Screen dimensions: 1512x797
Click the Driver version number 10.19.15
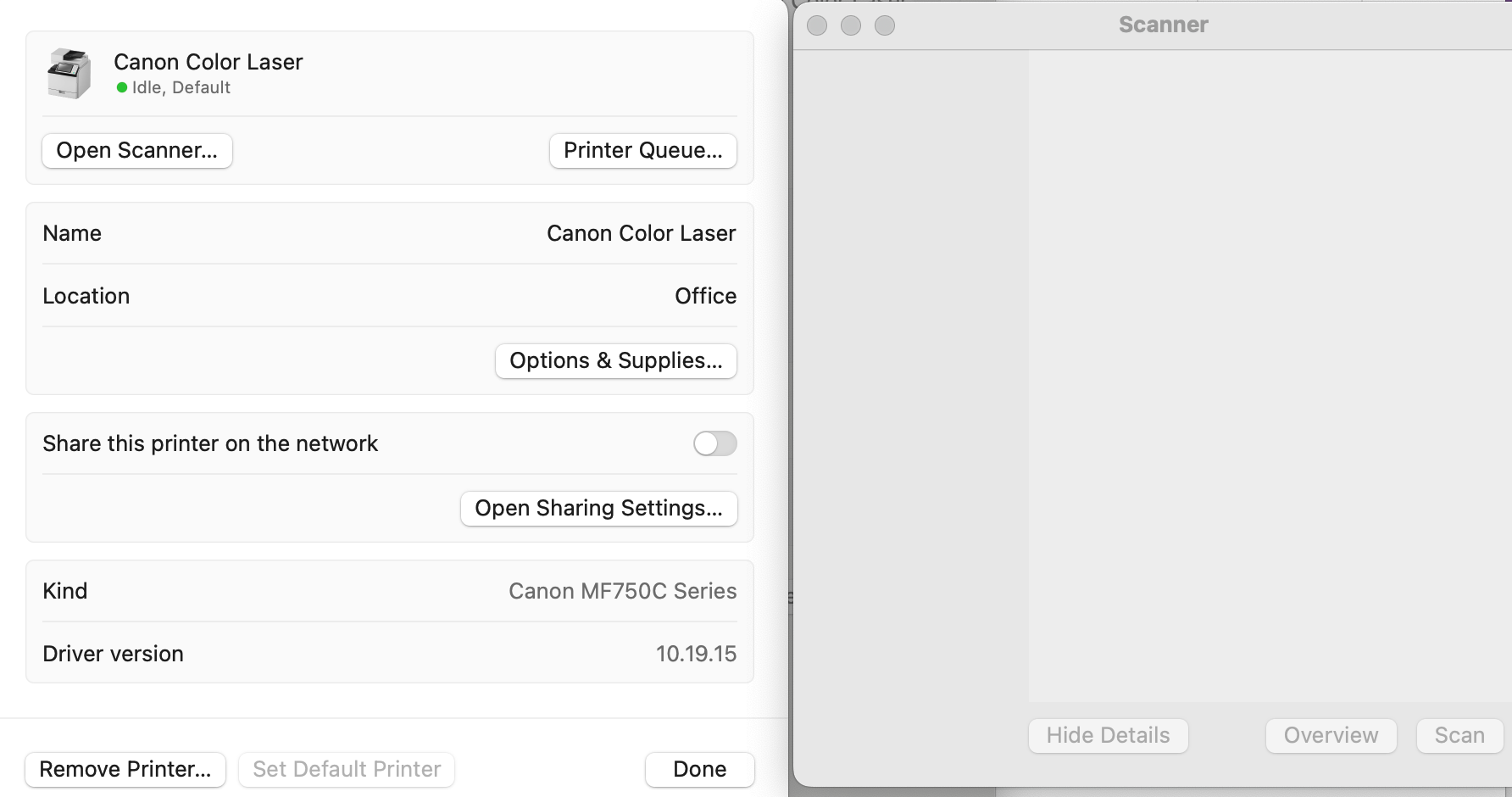[x=696, y=654]
